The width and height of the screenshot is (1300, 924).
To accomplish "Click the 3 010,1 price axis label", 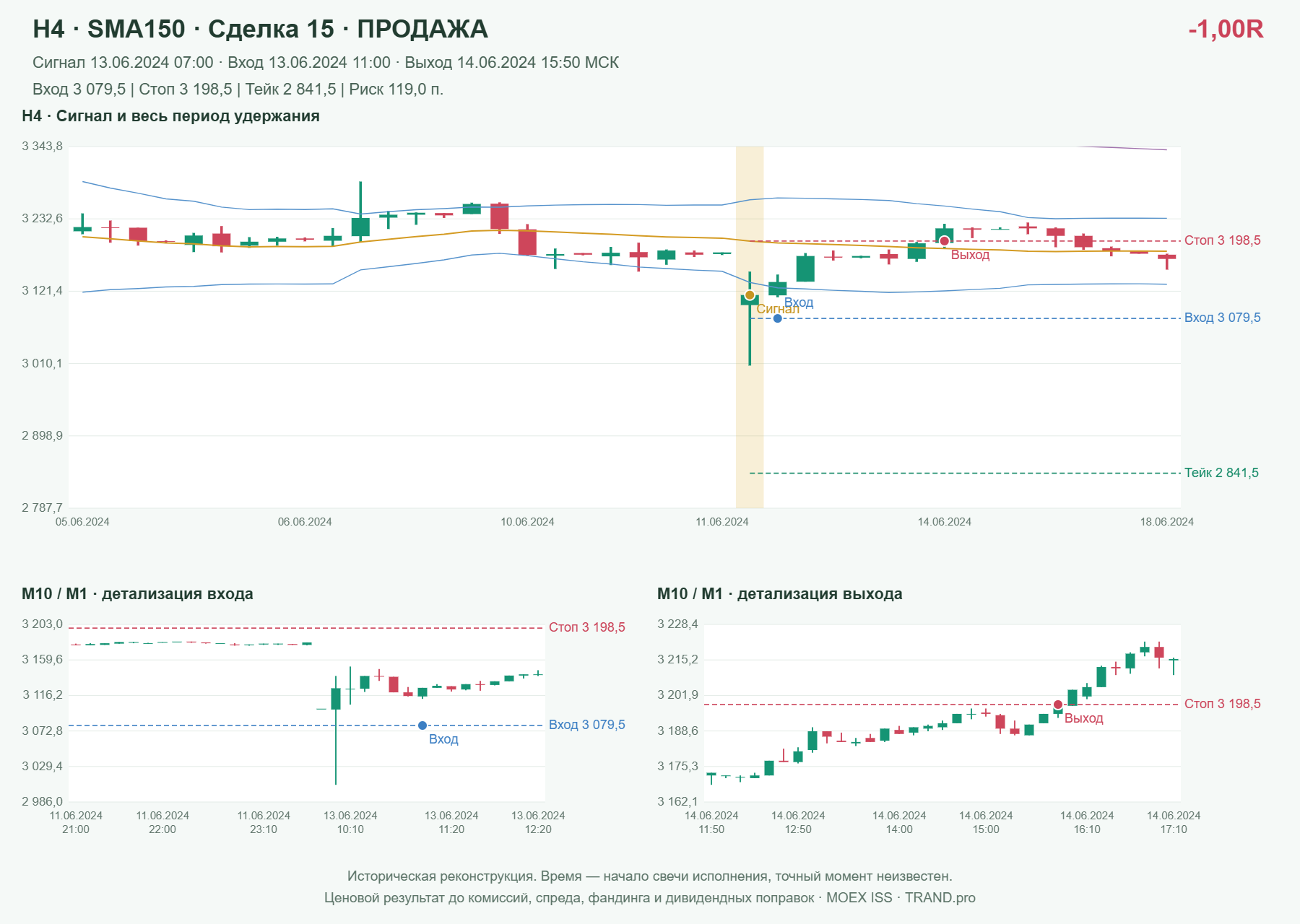I will tap(42, 363).
